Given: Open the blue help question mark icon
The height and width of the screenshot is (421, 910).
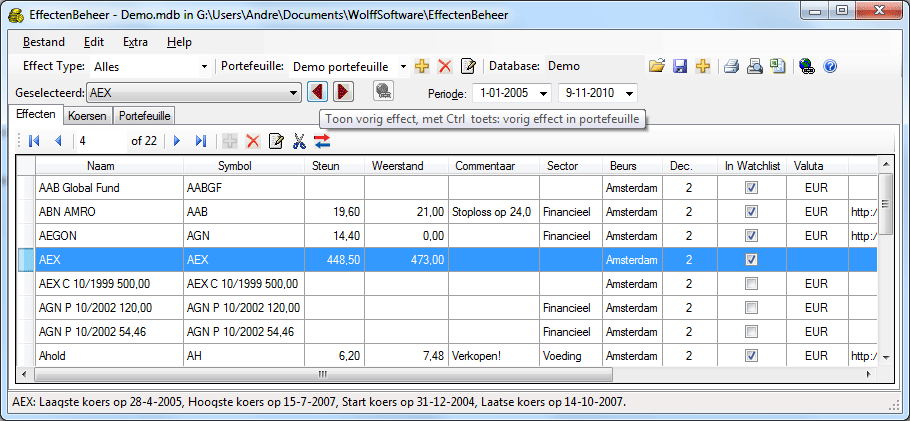Looking at the screenshot, I should (830, 66).
